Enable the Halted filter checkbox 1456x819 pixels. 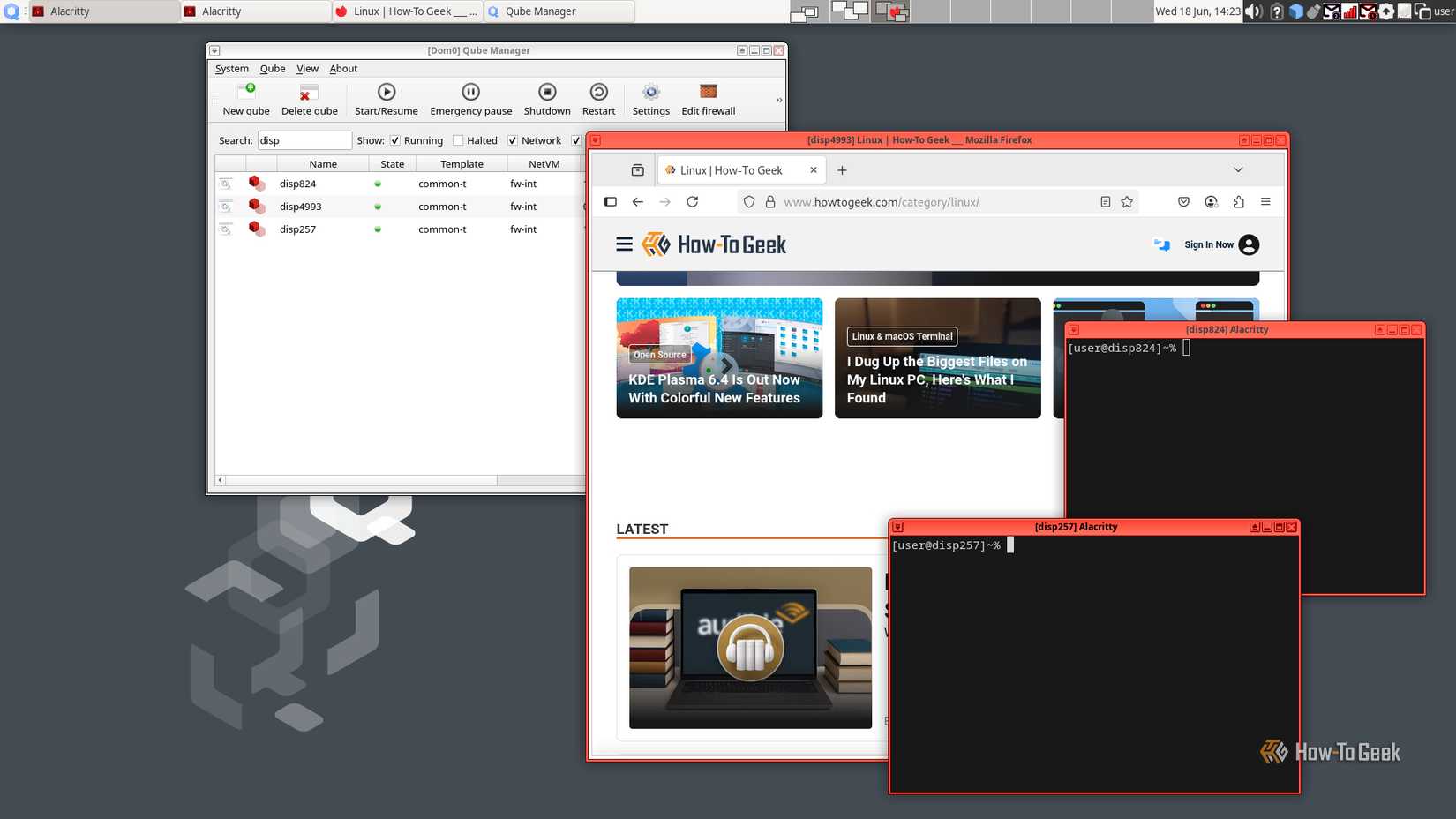(458, 139)
